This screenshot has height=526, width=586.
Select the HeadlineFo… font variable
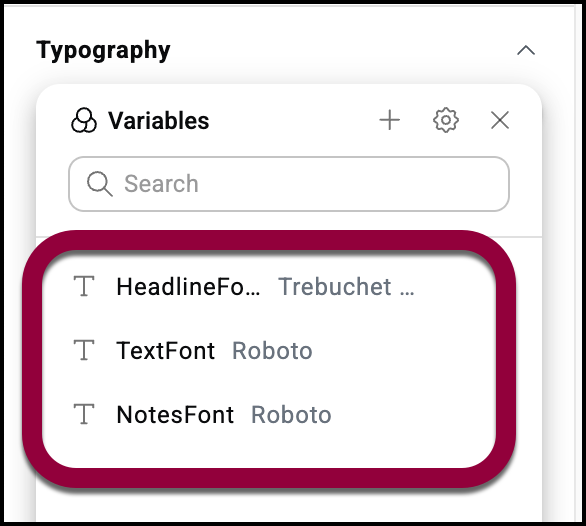tap(269, 287)
